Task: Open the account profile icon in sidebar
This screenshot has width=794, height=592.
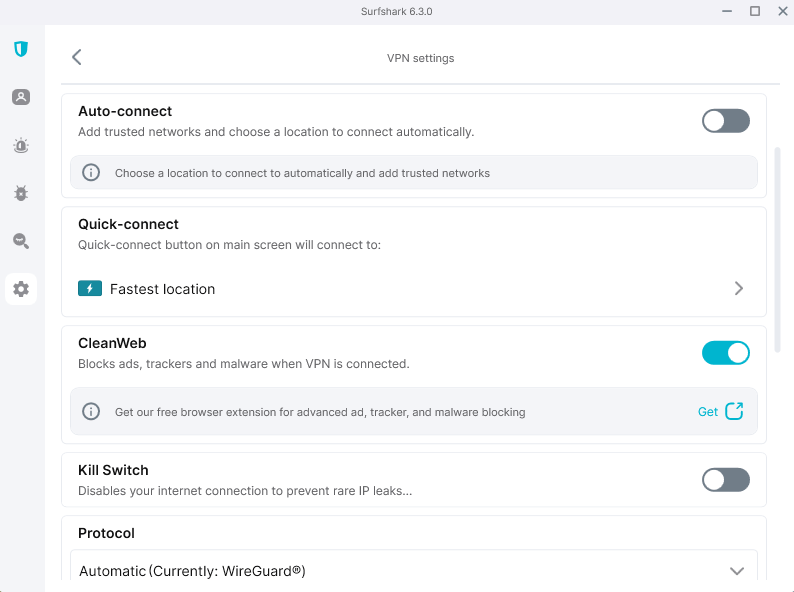Action: 21,97
